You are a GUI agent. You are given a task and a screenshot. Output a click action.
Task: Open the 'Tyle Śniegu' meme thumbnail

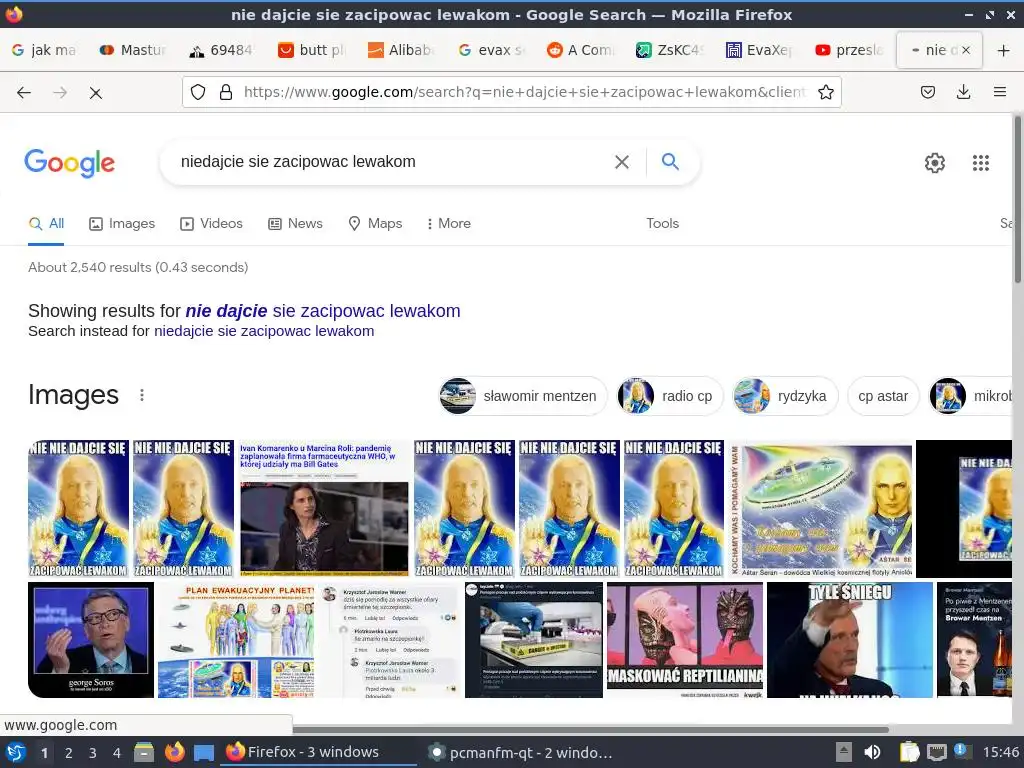click(850, 640)
